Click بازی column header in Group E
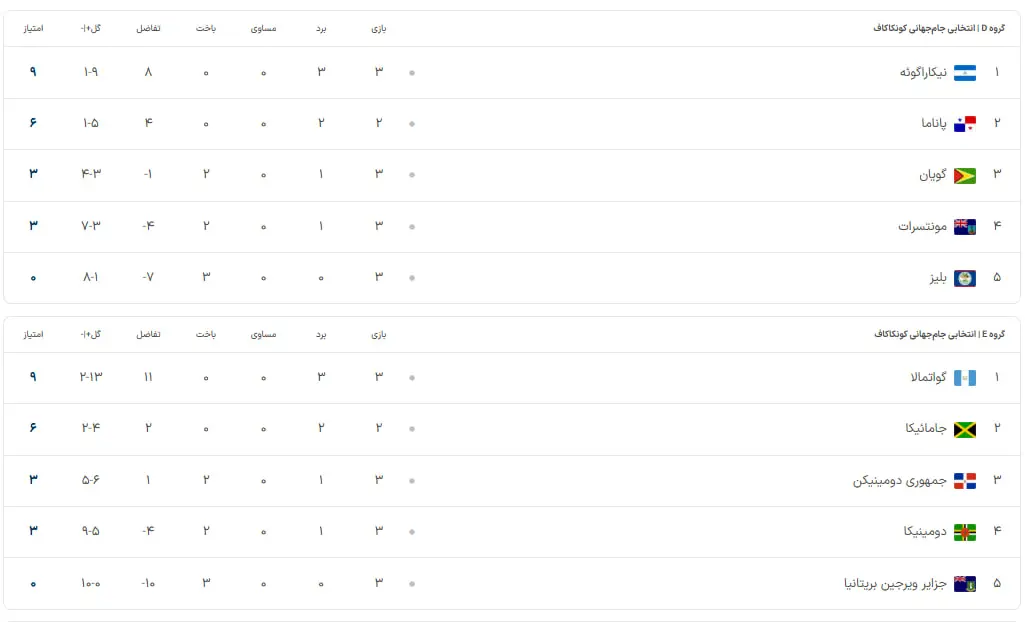This screenshot has width=1025, height=622. tap(379, 335)
